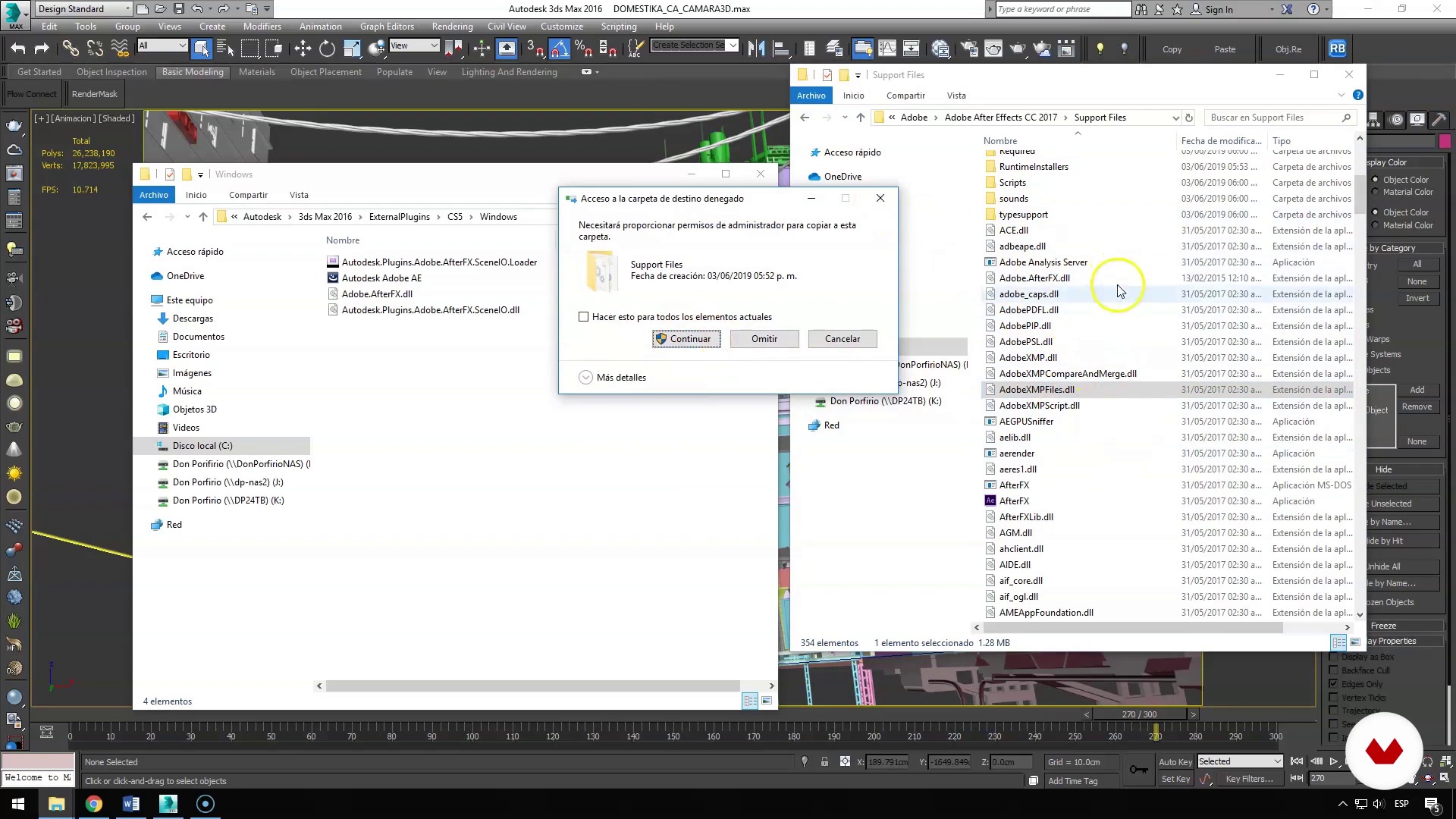Click the 270 / 300 time slider handle
Viewport: 1456px width, 819px height.
(x=1140, y=714)
